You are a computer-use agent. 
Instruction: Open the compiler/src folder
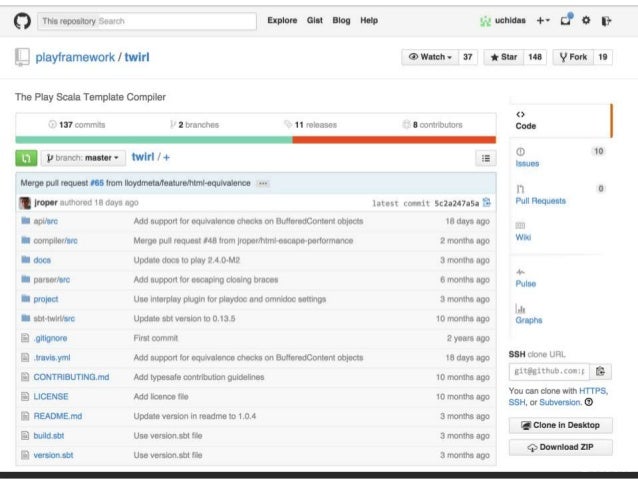[x=55, y=241]
